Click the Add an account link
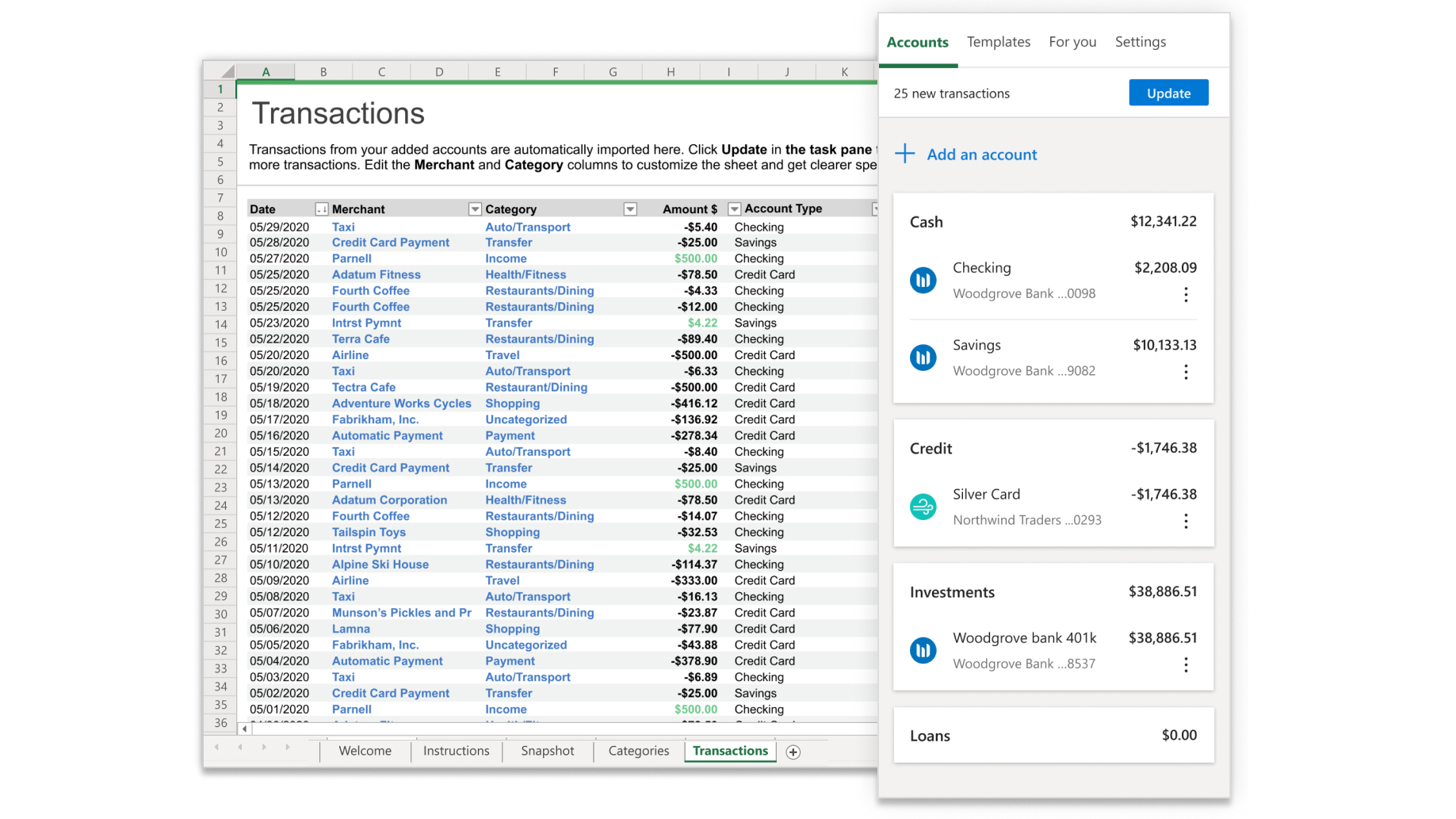This screenshot has height=819, width=1456. (x=981, y=154)
